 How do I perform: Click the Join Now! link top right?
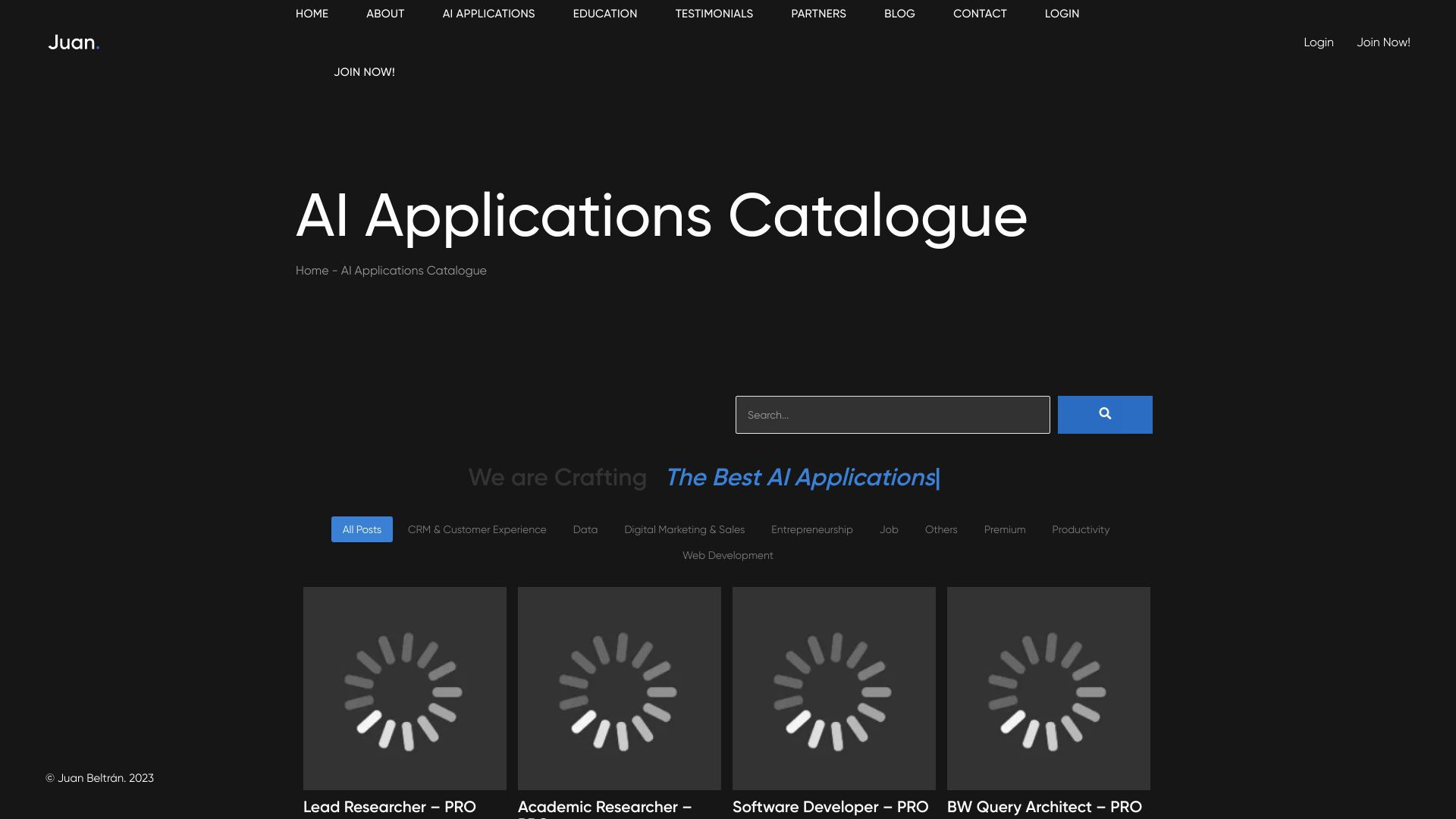coord(1382,42)
